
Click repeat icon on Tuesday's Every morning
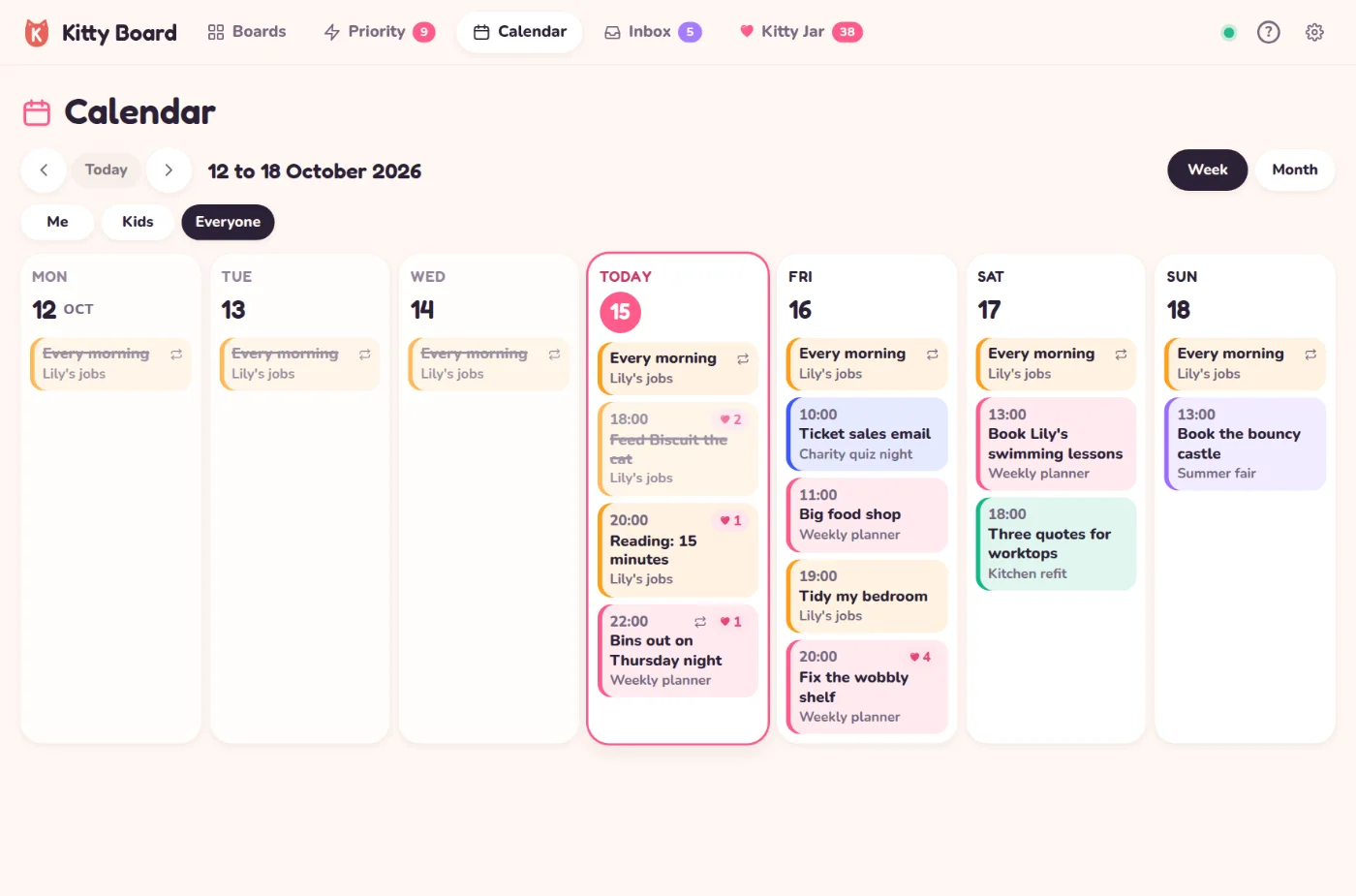pyautogui.click(x=365, y=355)
